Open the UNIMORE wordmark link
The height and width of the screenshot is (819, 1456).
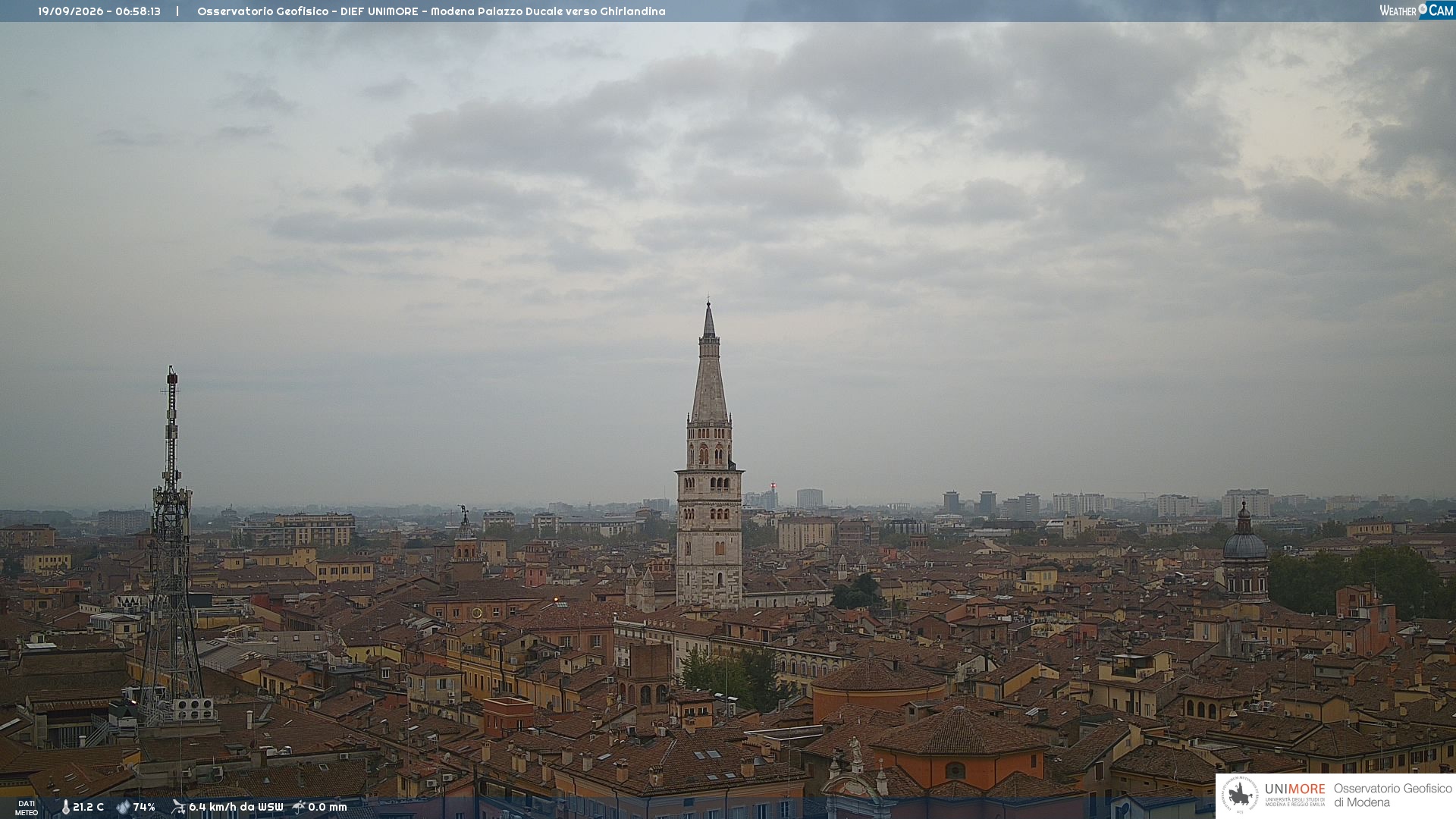pos(1294,789)
